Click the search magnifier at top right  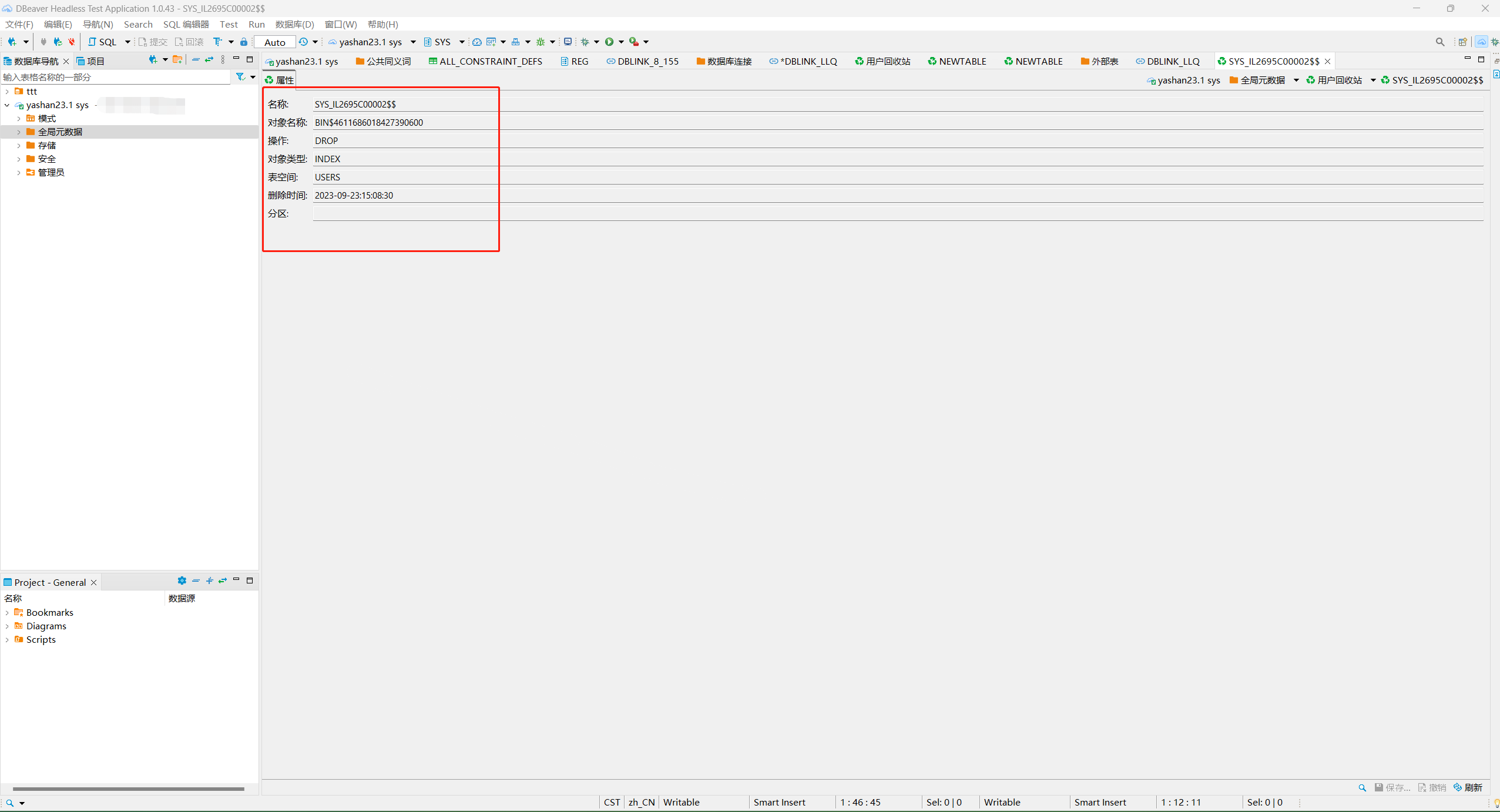pos(1440,42)
